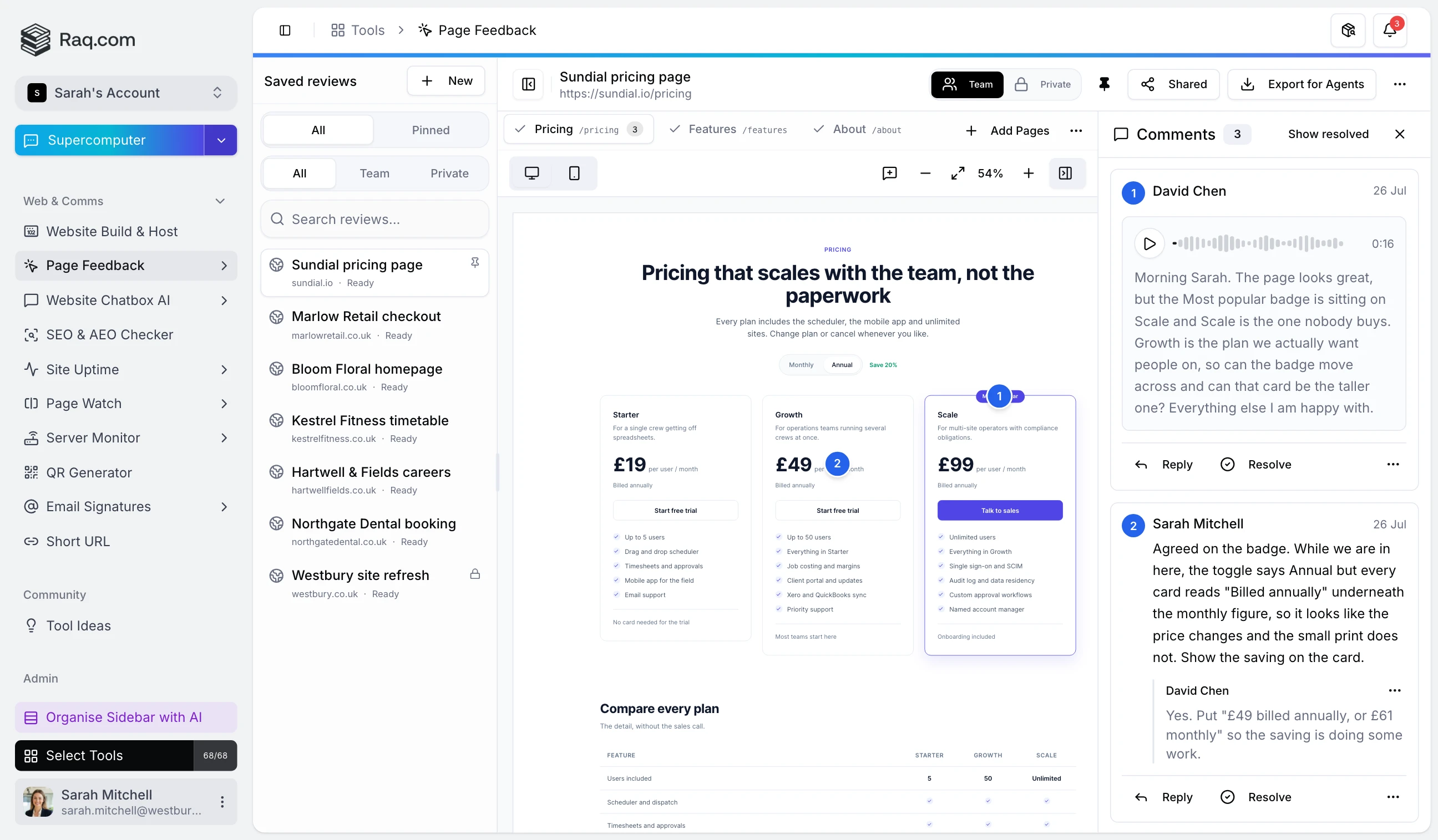Set review visibility to Team
The height and width of the screenshot is (840, 1438).
click(967, 84)
